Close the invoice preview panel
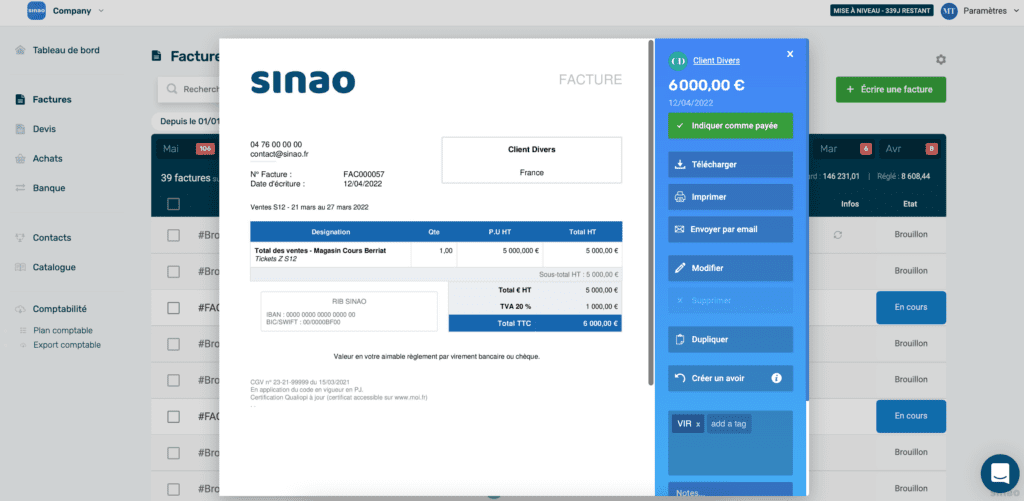This screenshot has width=1024, height=501. (790, 54)
